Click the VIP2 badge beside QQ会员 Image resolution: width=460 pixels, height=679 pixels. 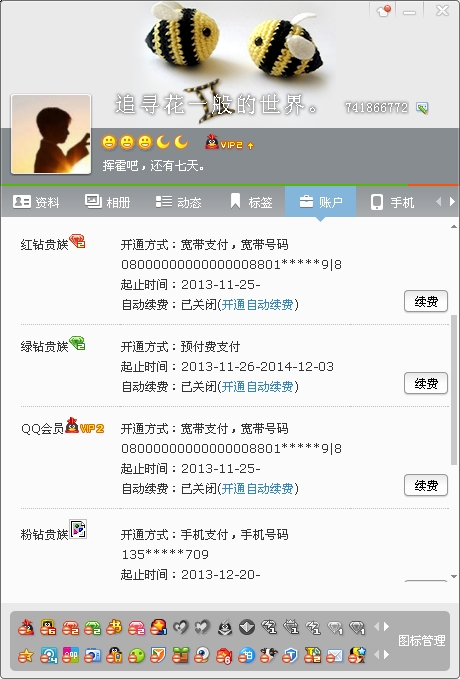click(85, 427)
